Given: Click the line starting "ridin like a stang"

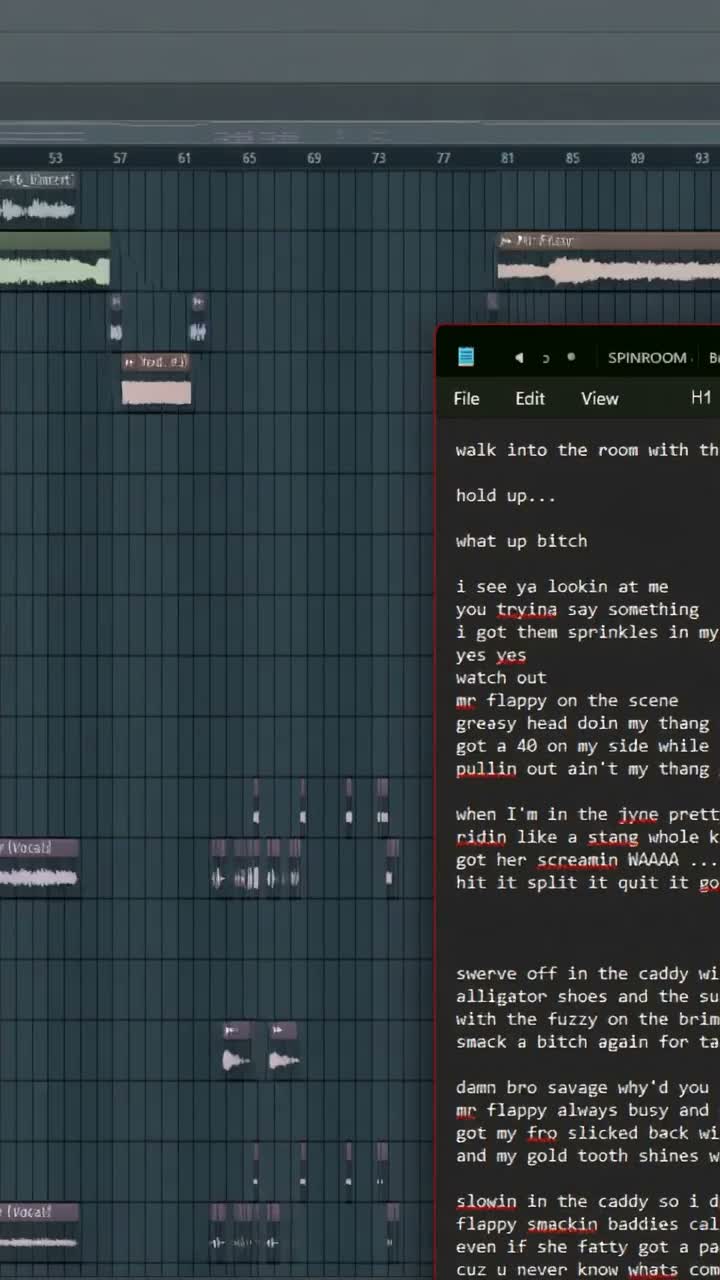Looking at the screenshot, I should point(587,837).
